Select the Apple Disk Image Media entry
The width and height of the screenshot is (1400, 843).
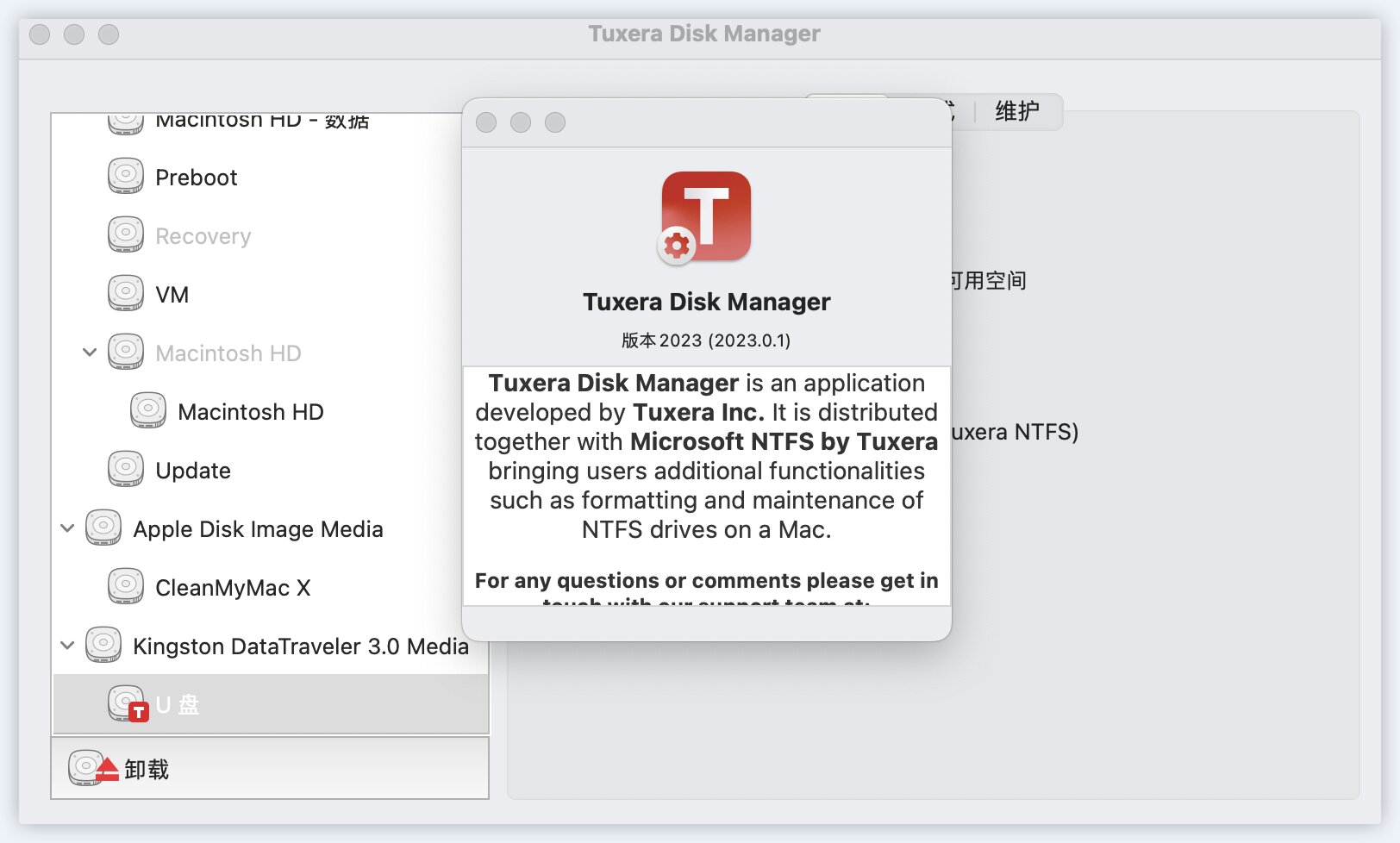pos(257,528)
